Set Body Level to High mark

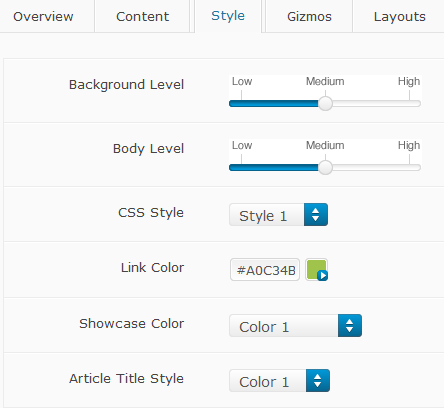tap(409, 167)
